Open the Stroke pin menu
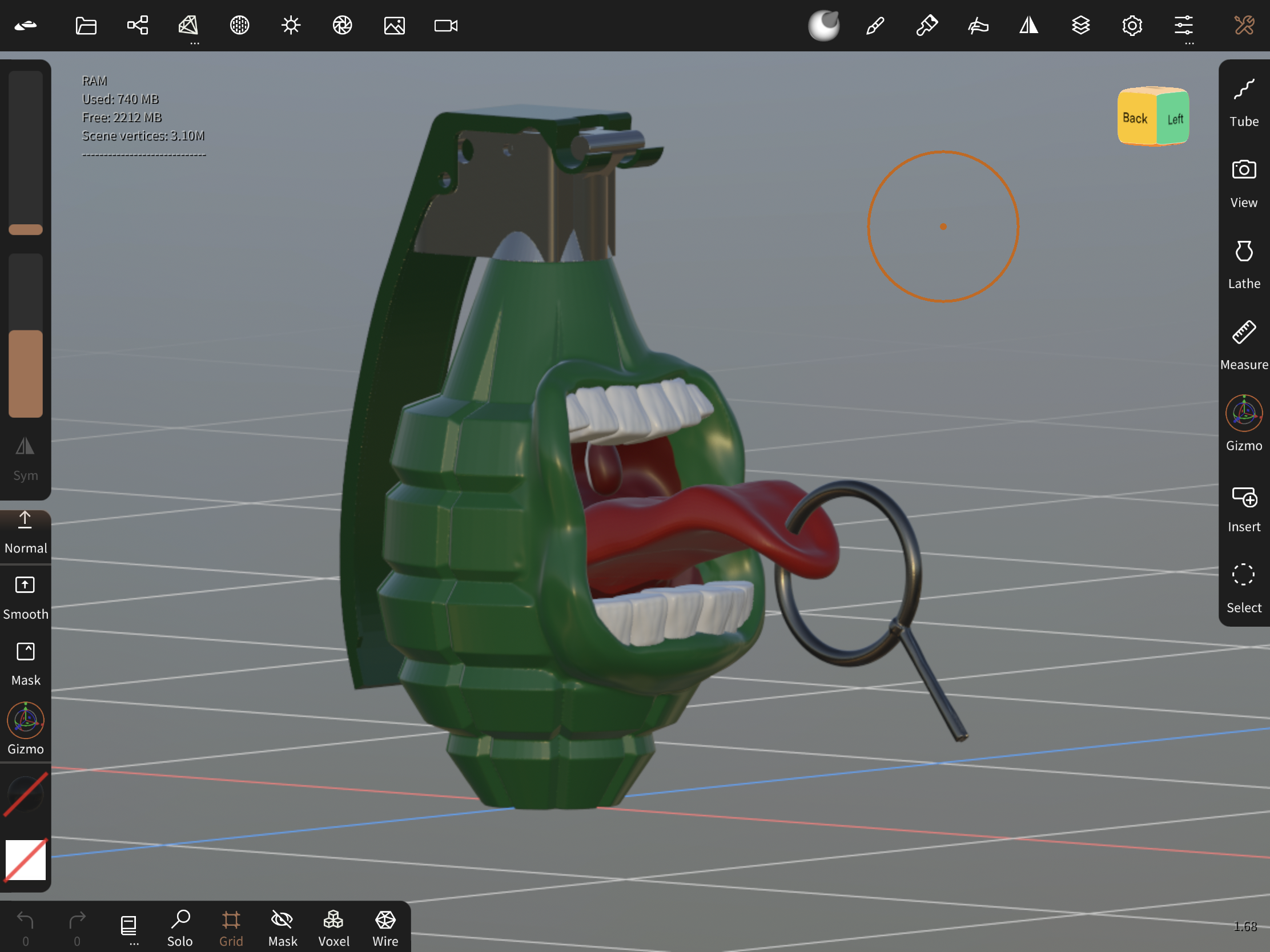This screenshot has width=1270, height=952. pyautogui.click(x=926, y=25)
